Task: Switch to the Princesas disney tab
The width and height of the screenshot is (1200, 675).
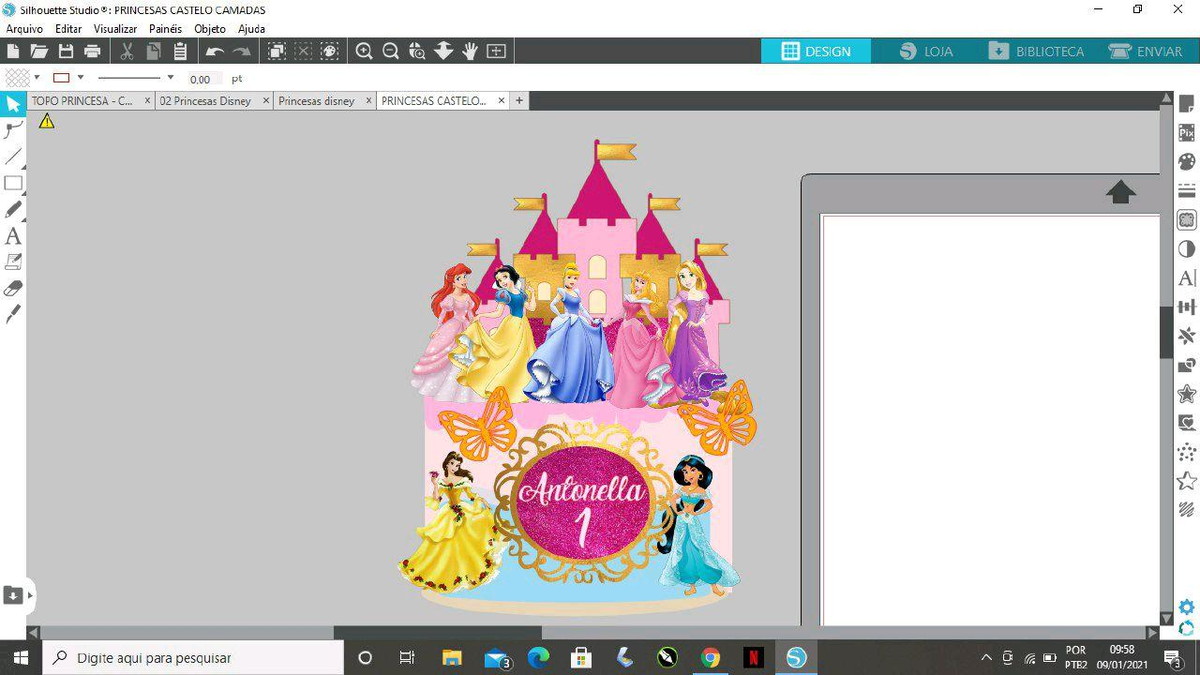Action: pos(317,101)
